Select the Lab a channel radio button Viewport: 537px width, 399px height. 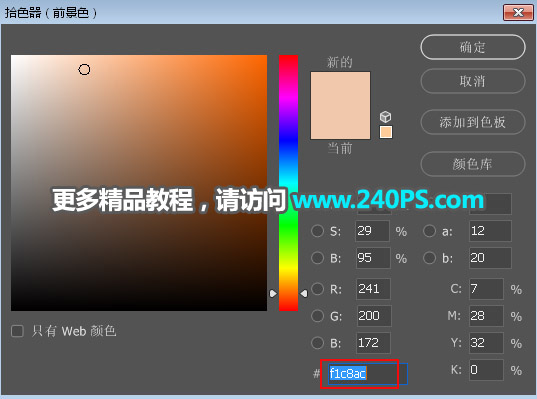(x=429, y=230)
